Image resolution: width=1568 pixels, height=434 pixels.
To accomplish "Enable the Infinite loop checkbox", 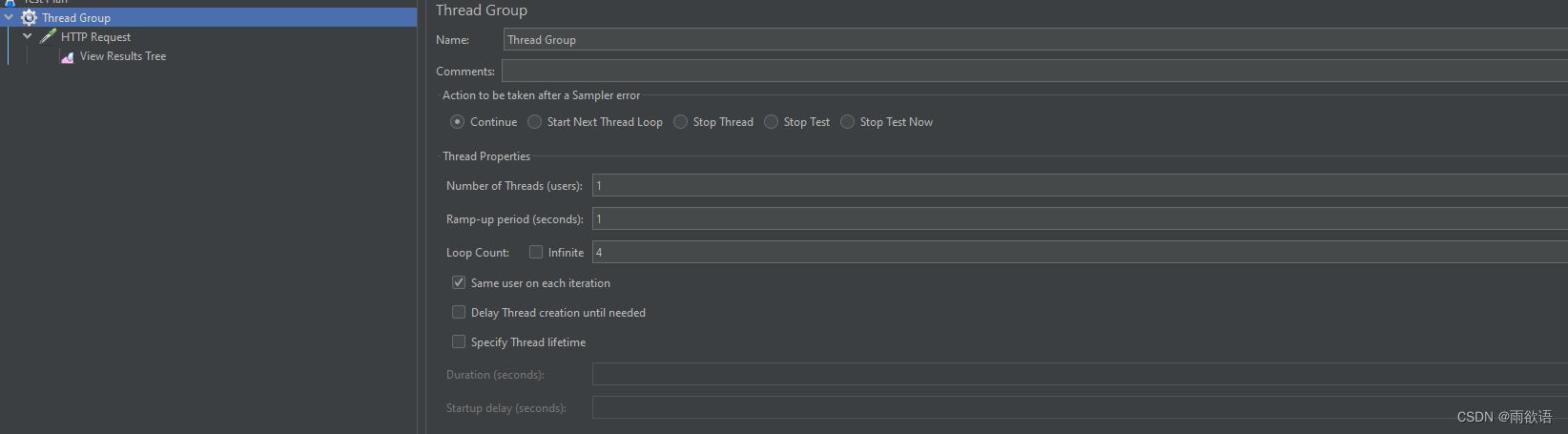I will tap(536, 252).
